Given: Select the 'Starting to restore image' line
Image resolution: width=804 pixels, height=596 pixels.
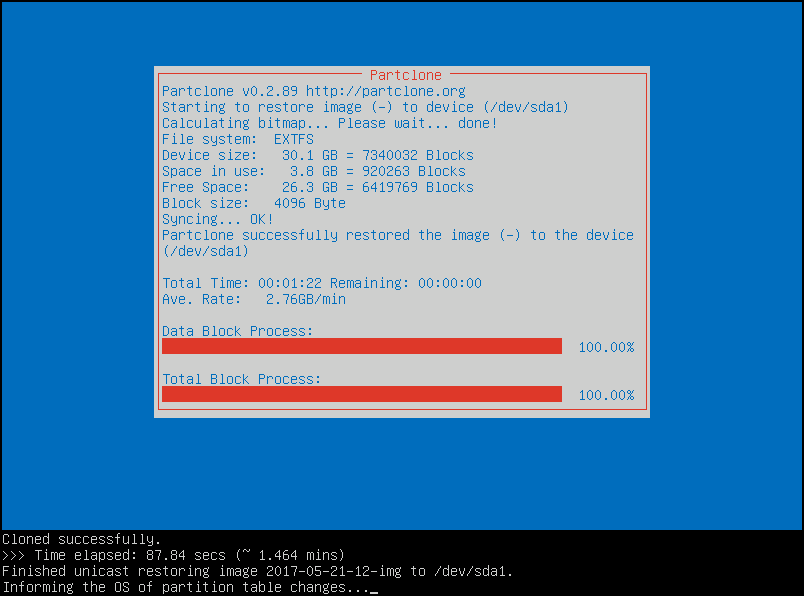Looking at the screenshot, I should pyautogui.click(x=365, y=107).
